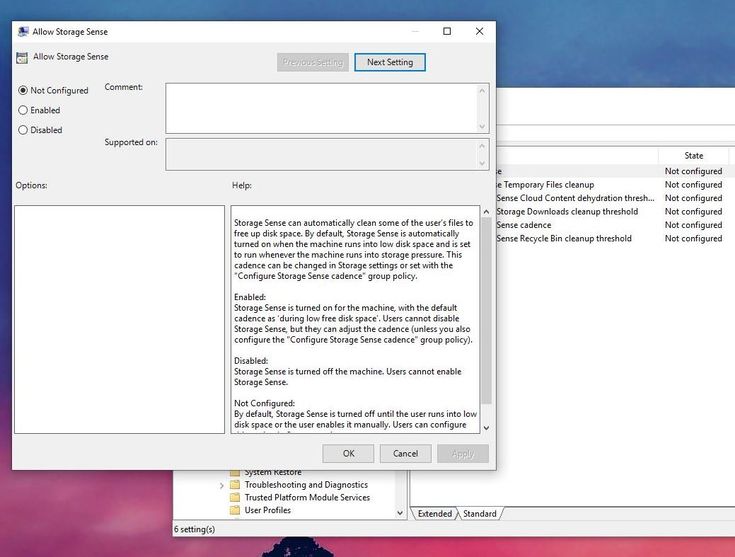
Task: Select System Restore folder in tree
Action: [x=273, y=472]
